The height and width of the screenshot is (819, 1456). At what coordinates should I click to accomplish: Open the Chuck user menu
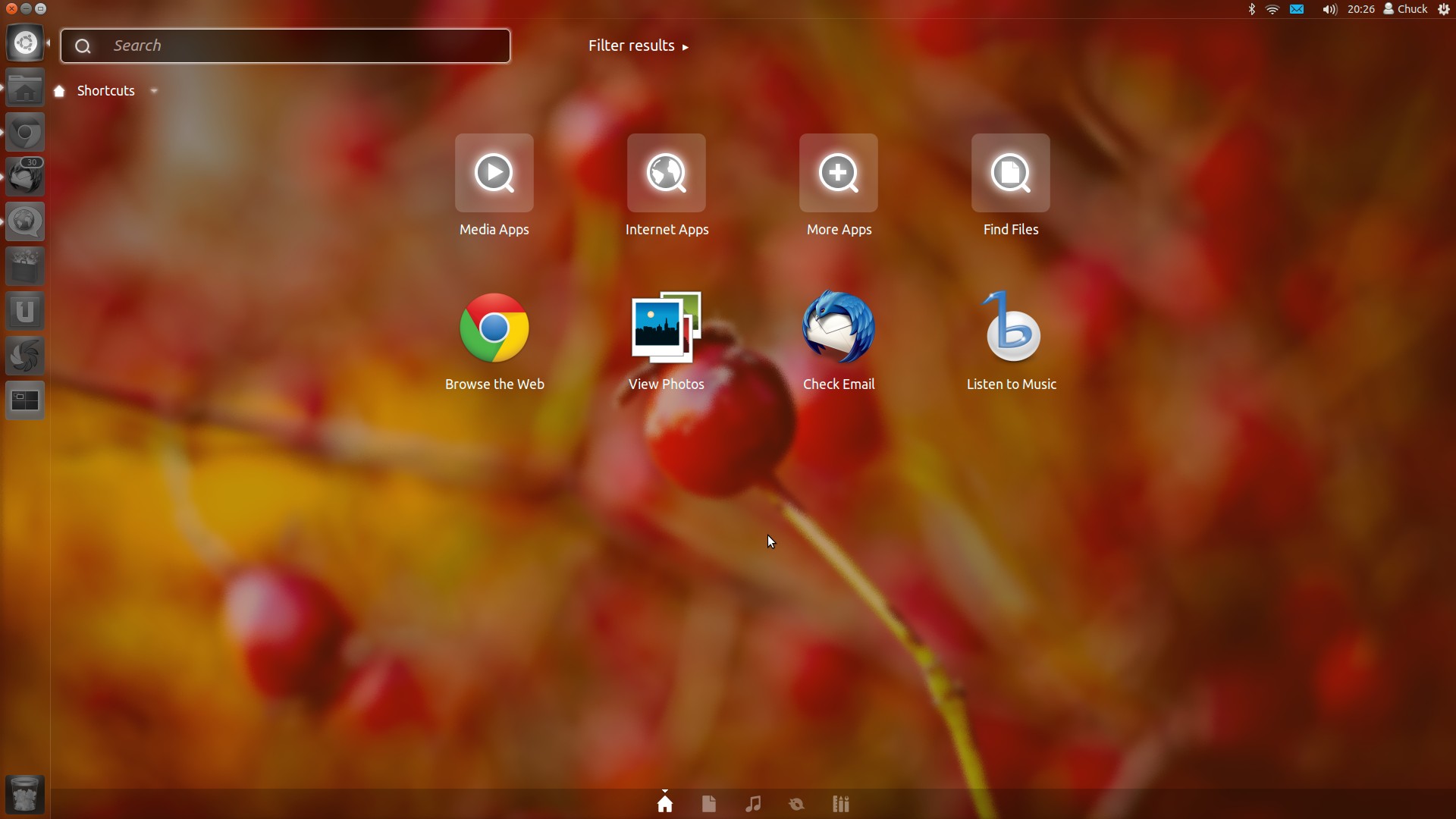1405,9
